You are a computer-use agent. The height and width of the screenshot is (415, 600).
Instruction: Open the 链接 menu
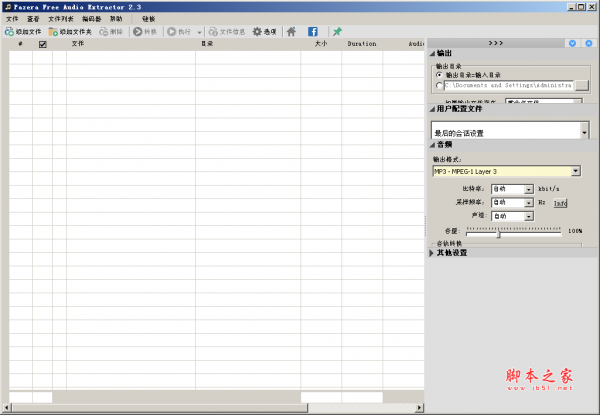click(148, 19)
